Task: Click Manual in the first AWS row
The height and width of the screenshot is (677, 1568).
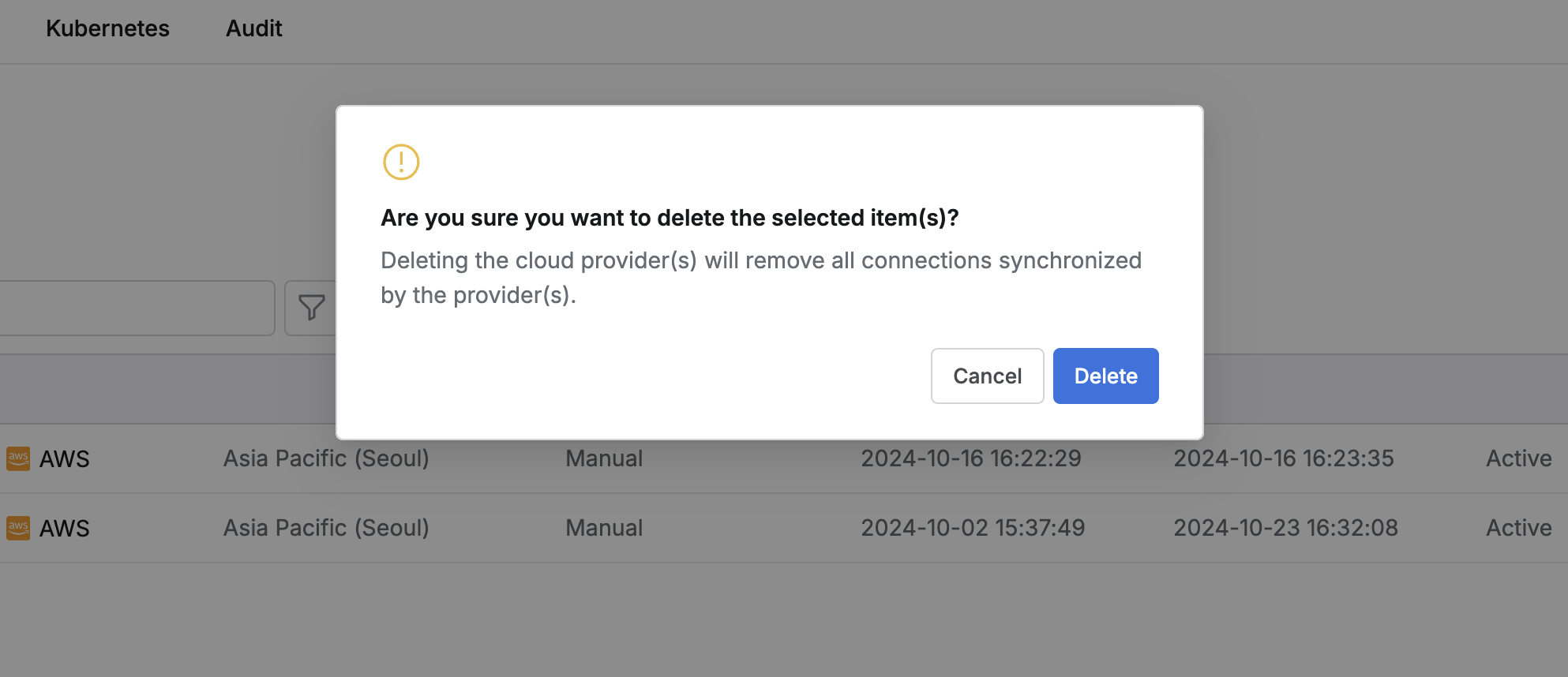Action: (604, 458)
